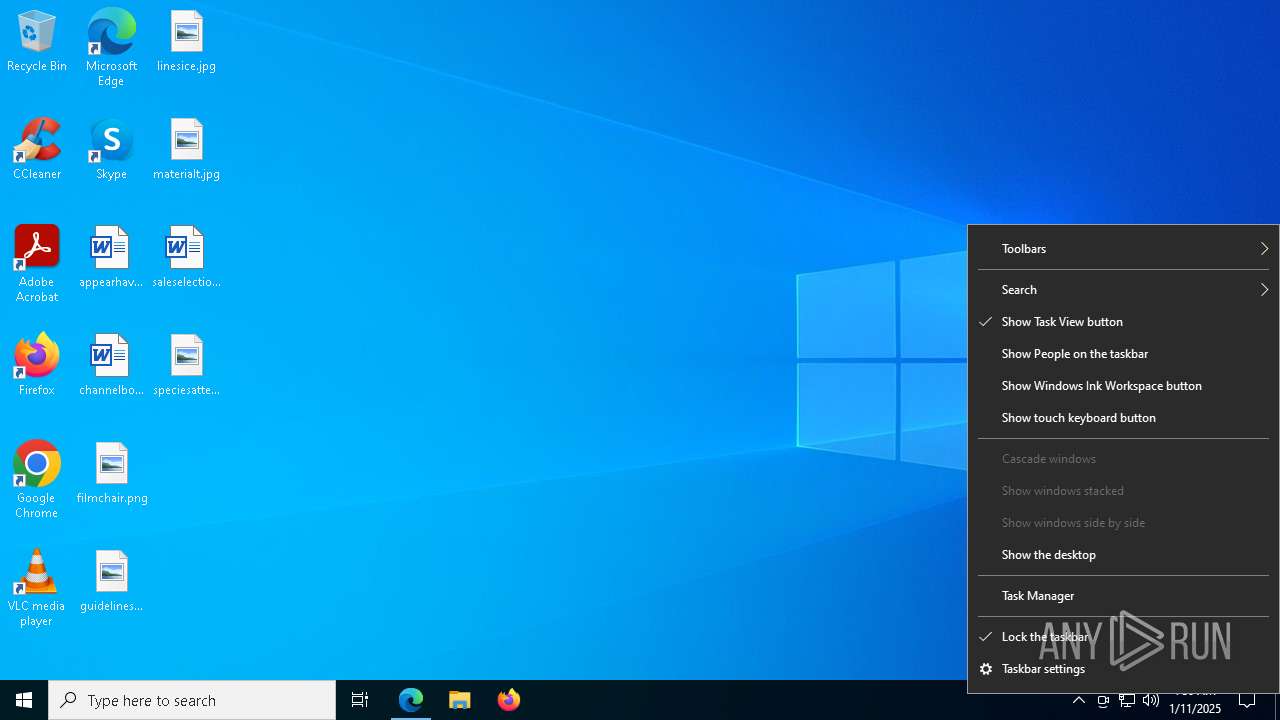Screen dimensions: 1280x720
Task: Select the Firefox desktop shortcut
Action: [x=37, y=366]
